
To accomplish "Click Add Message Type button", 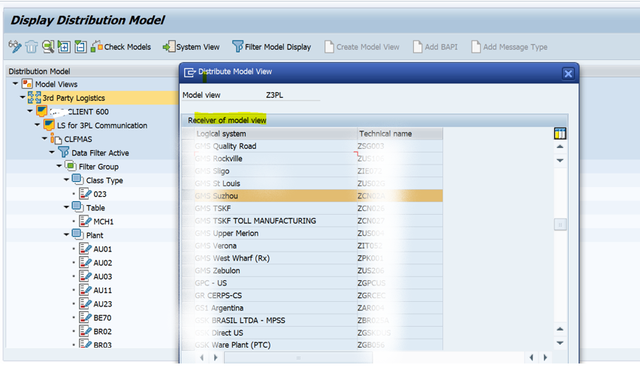I will coord(509,47).
